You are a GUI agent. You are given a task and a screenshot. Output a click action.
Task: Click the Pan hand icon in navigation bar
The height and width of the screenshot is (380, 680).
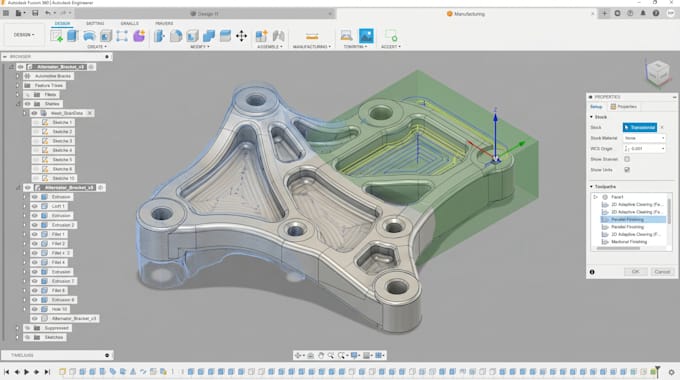point(321,355)
